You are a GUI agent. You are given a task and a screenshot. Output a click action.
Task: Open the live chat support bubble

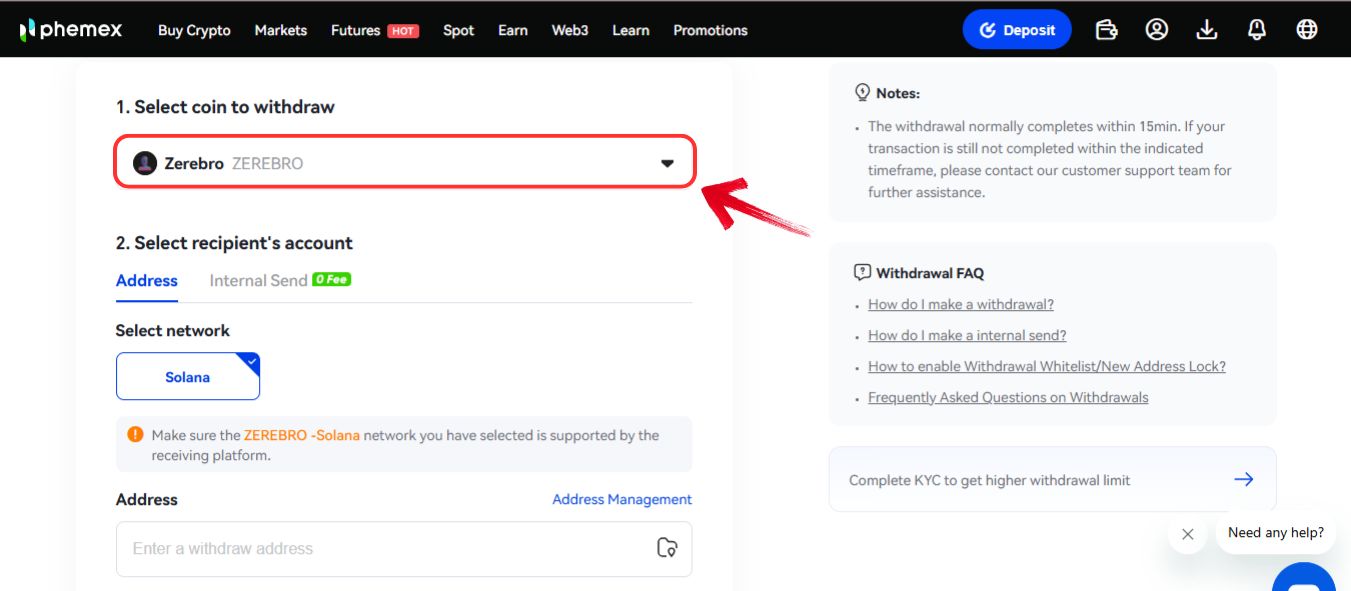(1304, 579)
